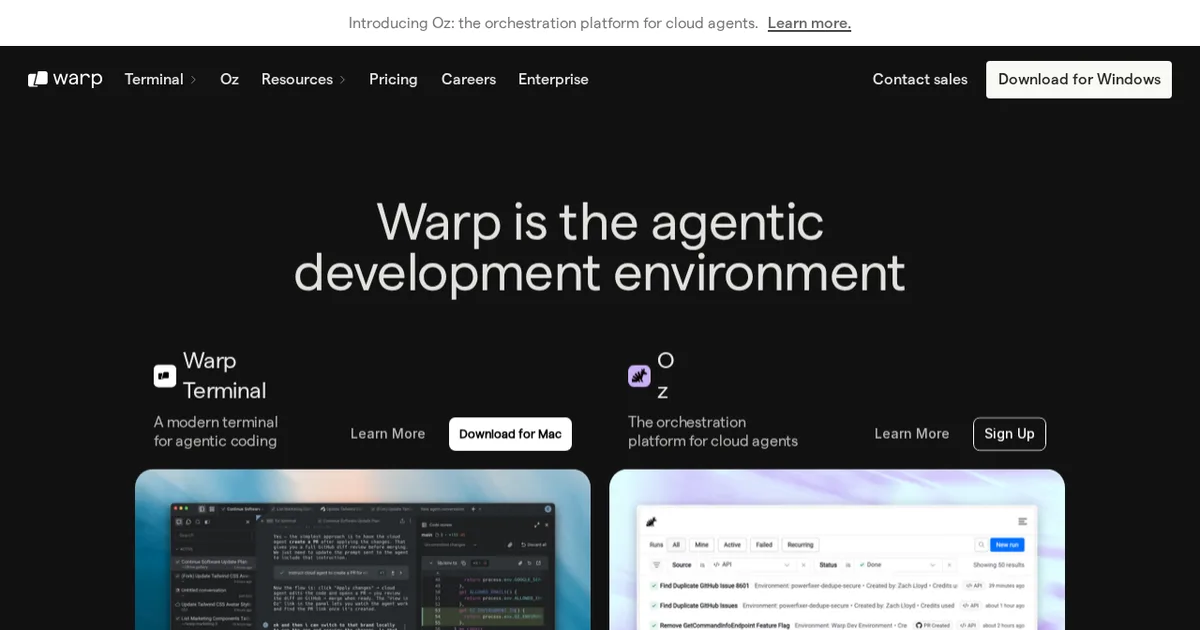Click 'Find Duplicate GitHub Issue 8601' run row
Viewport: 1200px width, 630px height.
click(x=837, y=585)
